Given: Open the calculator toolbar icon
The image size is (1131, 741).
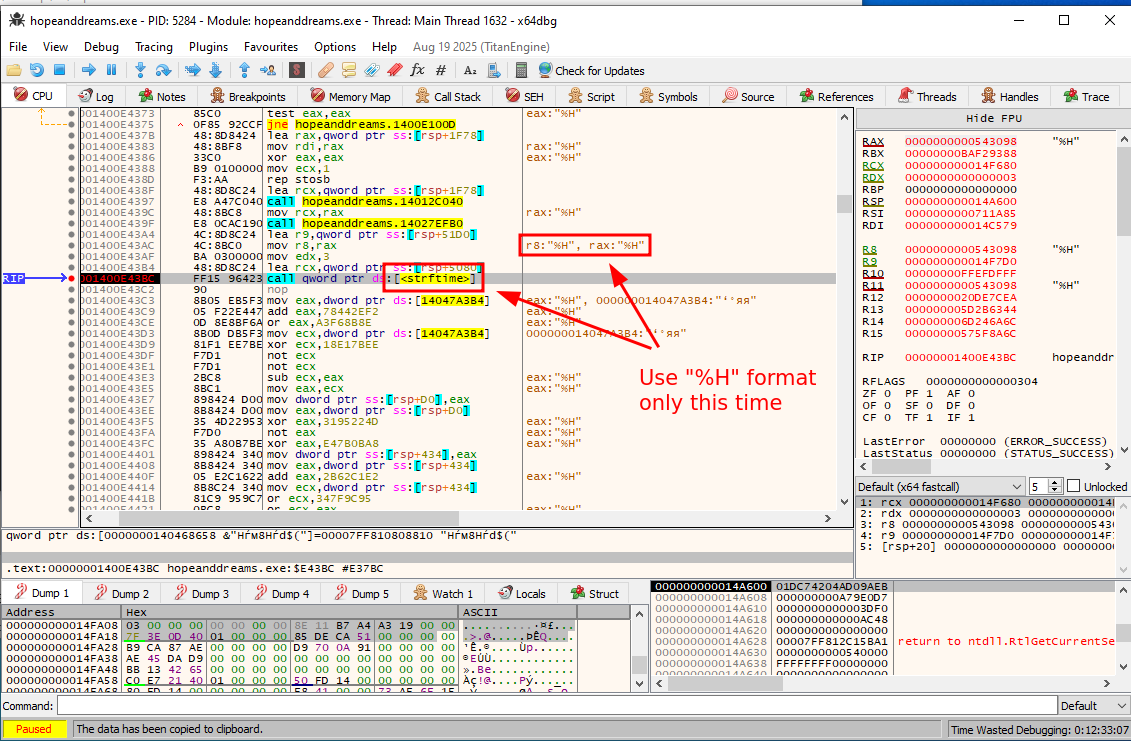Looking at the screenshot, I should tap(520, 70).
